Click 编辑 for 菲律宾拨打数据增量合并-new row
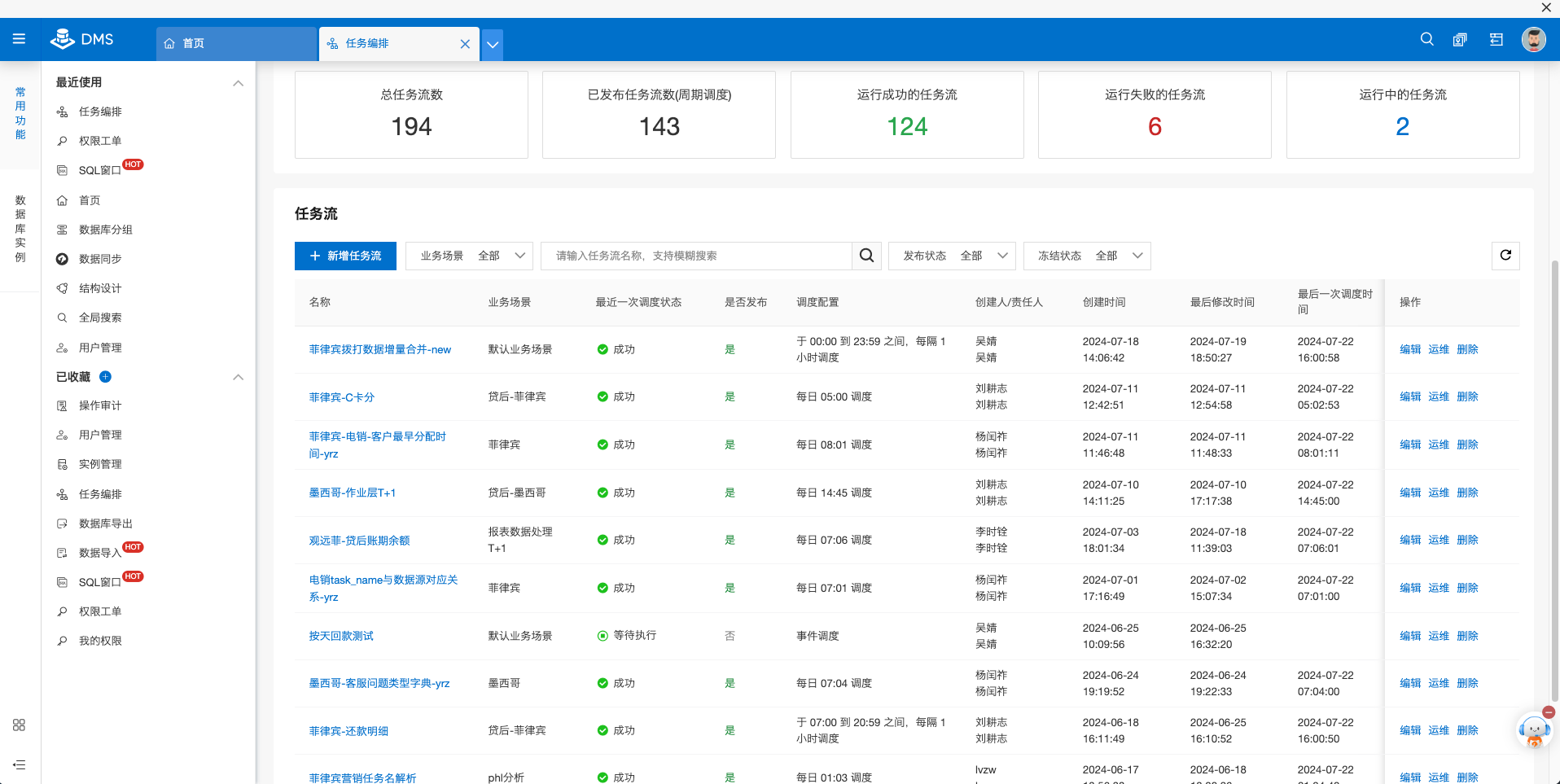1560x784 pixels. (x=1410, y=349)
